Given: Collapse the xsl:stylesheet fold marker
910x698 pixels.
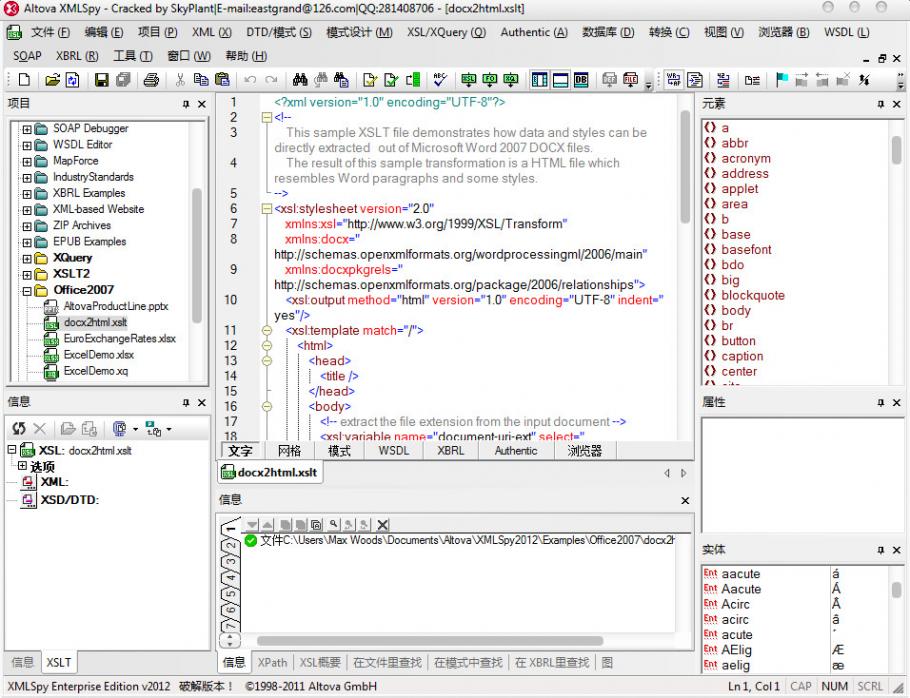Looking at the screenshot, I should (x=266, y=209).
